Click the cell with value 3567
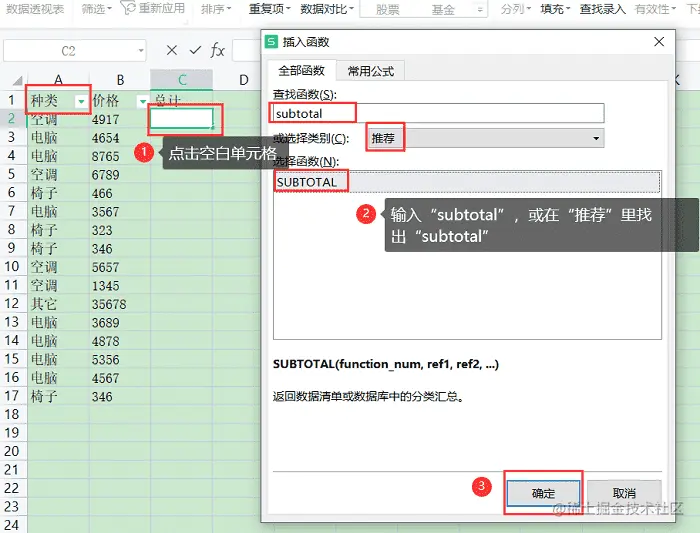Image resolution: width=700 pixels, height=533 pixels. tap(120, 212)
